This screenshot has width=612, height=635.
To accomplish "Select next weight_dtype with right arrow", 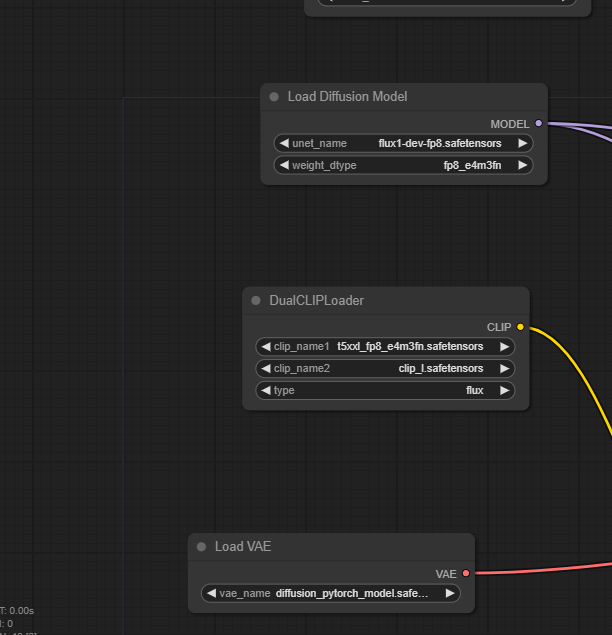I will [522, 165].
